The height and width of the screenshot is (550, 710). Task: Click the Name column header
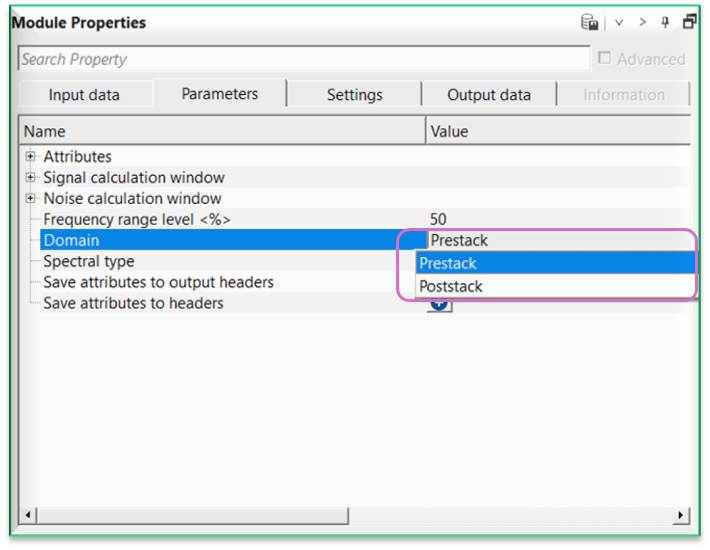coord(44,131)
